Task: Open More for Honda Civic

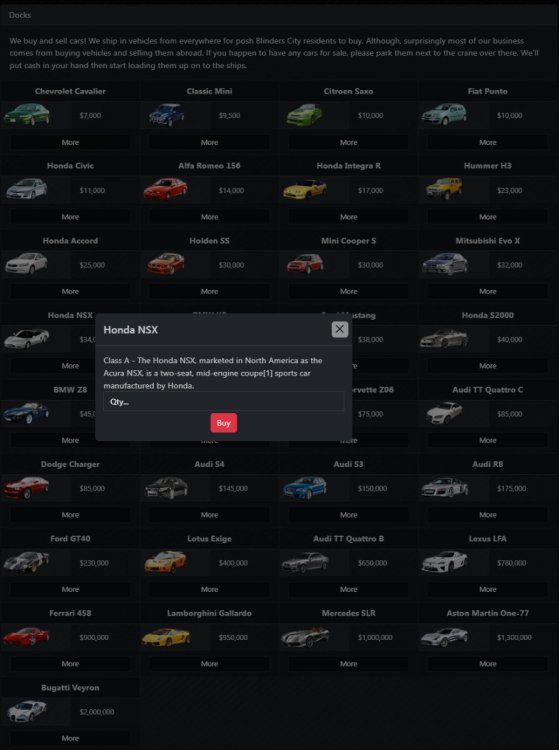Action: 70,217
